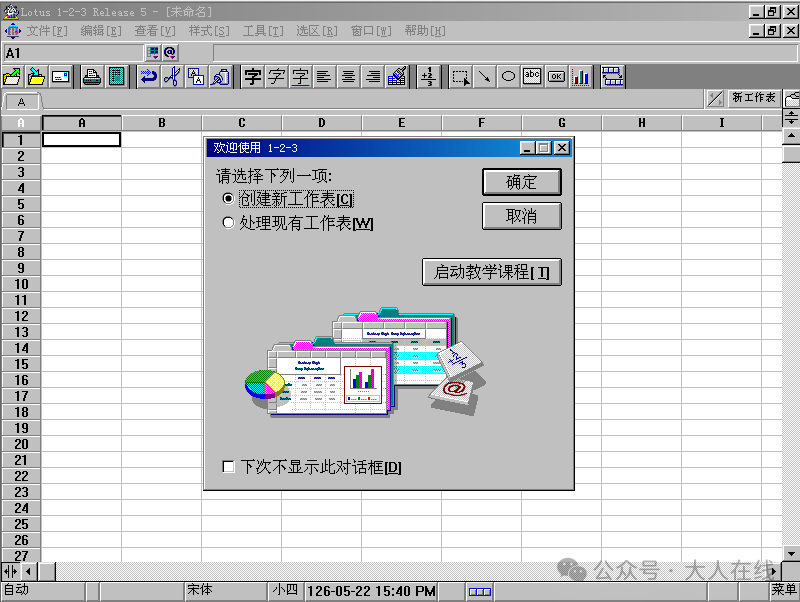The height and width of the screenshot is (602, 800).
Task: Open the 宋体 font selector in status bar
Action: coord(226,591)
